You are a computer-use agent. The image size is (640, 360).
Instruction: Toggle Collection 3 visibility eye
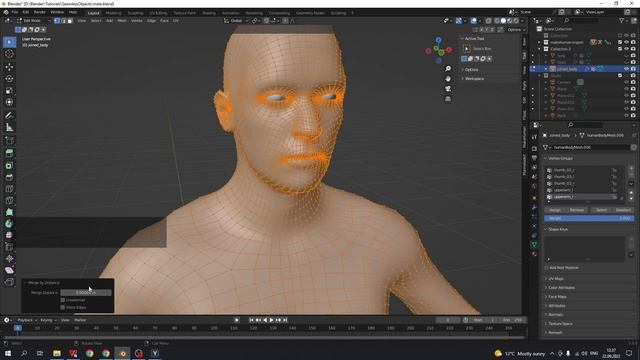(627, 49)
